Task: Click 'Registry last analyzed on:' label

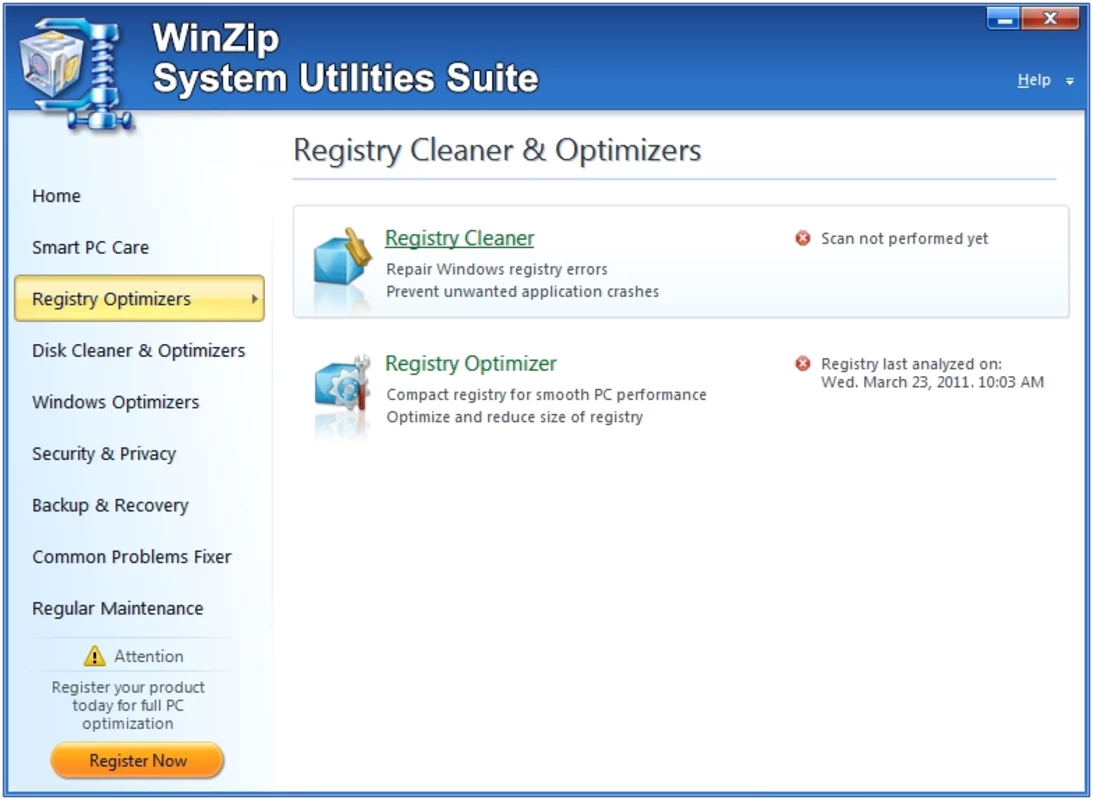Action: [x=911, y=364]
